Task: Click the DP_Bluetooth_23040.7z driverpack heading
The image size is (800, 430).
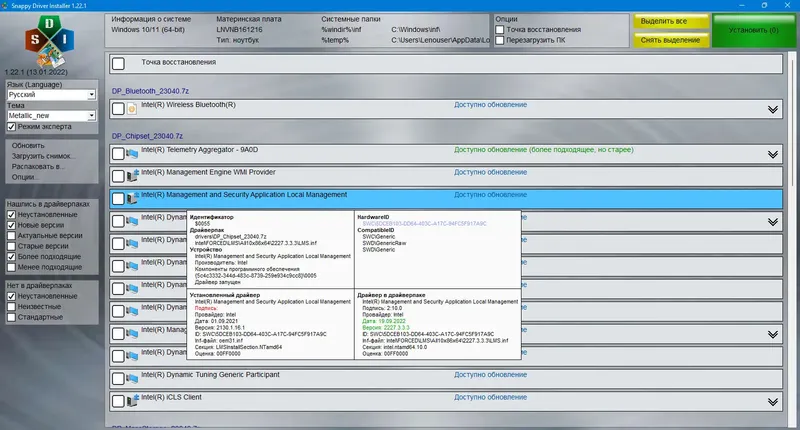Action: point(151,91)
